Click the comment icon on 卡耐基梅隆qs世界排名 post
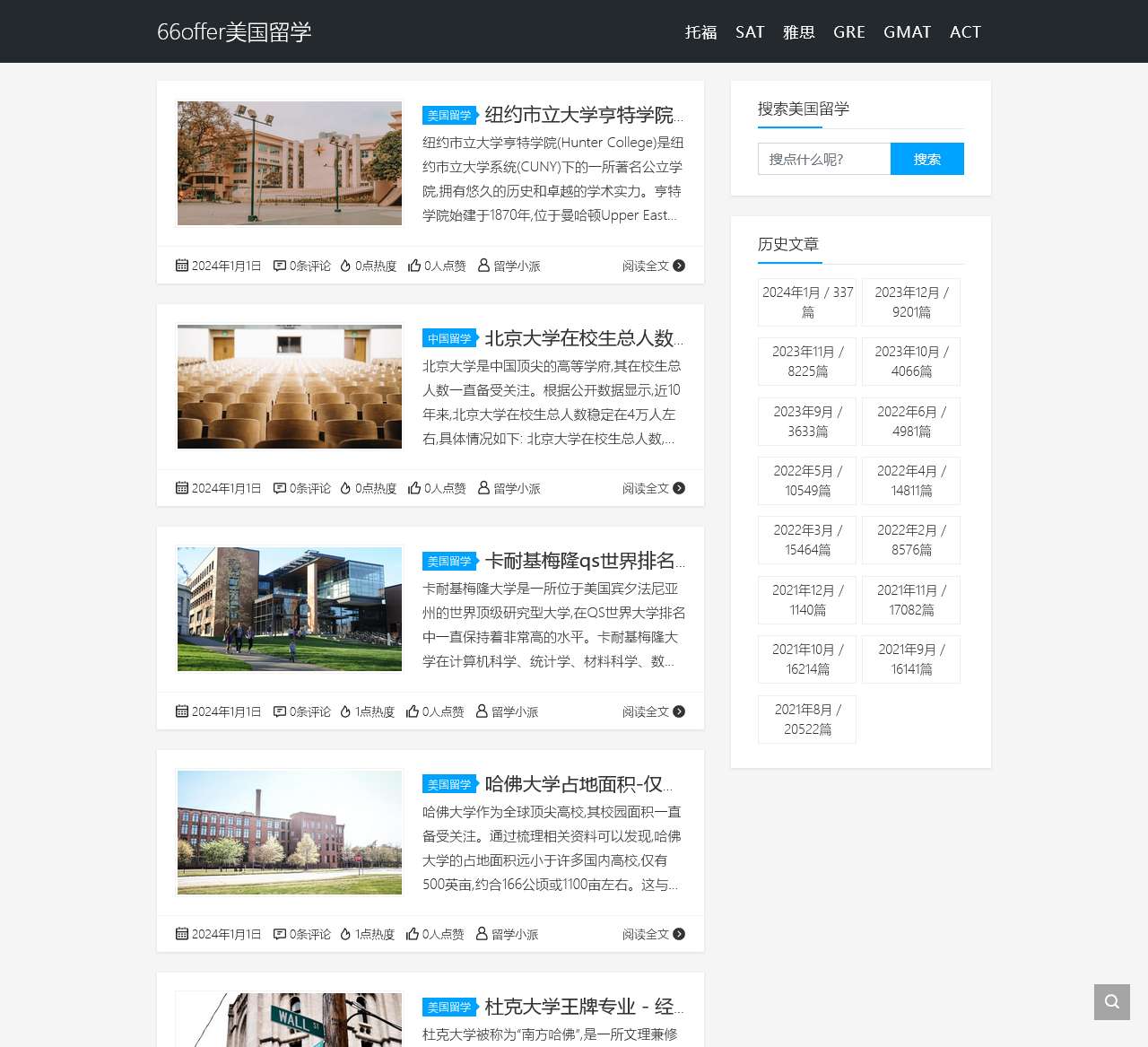The width and height of the screenshot is (1148, 1047). (x=280, y=711)
